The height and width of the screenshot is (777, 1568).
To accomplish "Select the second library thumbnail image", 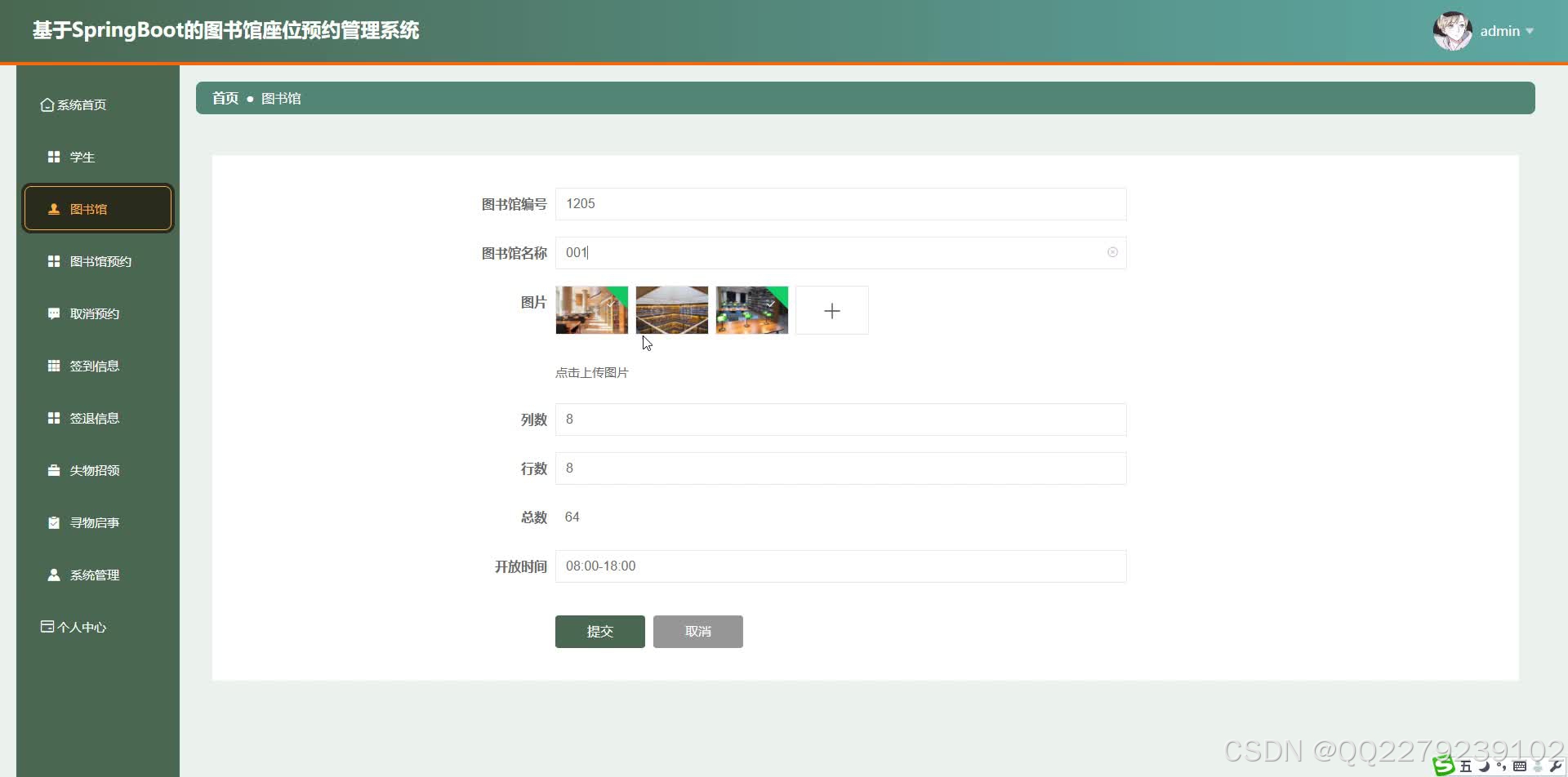I will [672, 310].
